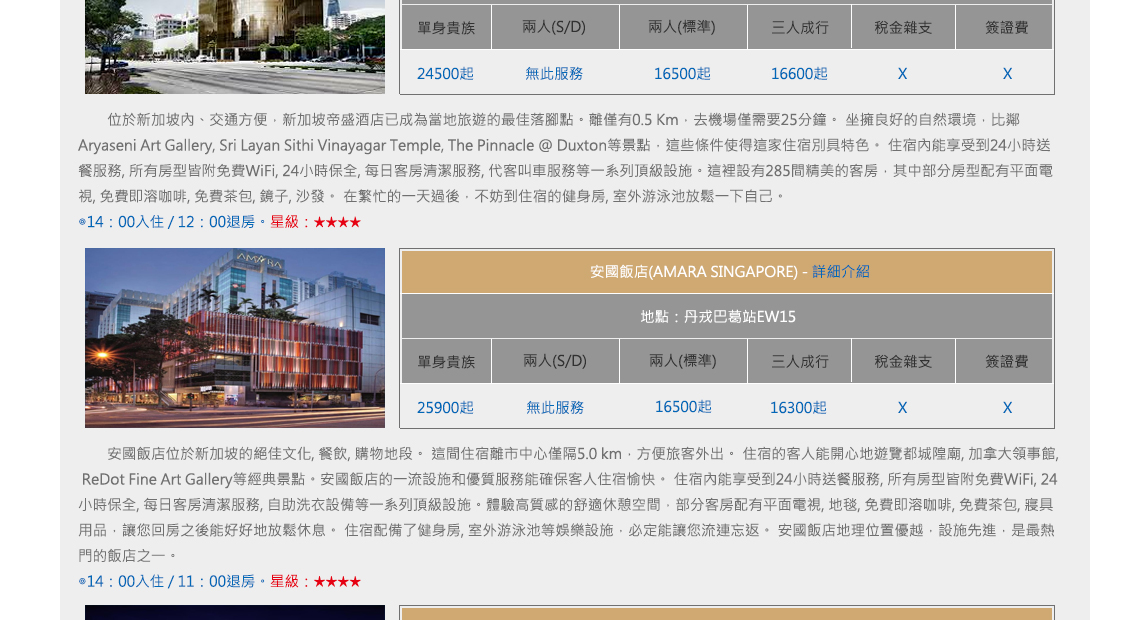Click the four-star 星級 rating under Amara description
This screenshot has height=620, width=1140.
pyautogui.click(x=316, y=581)
